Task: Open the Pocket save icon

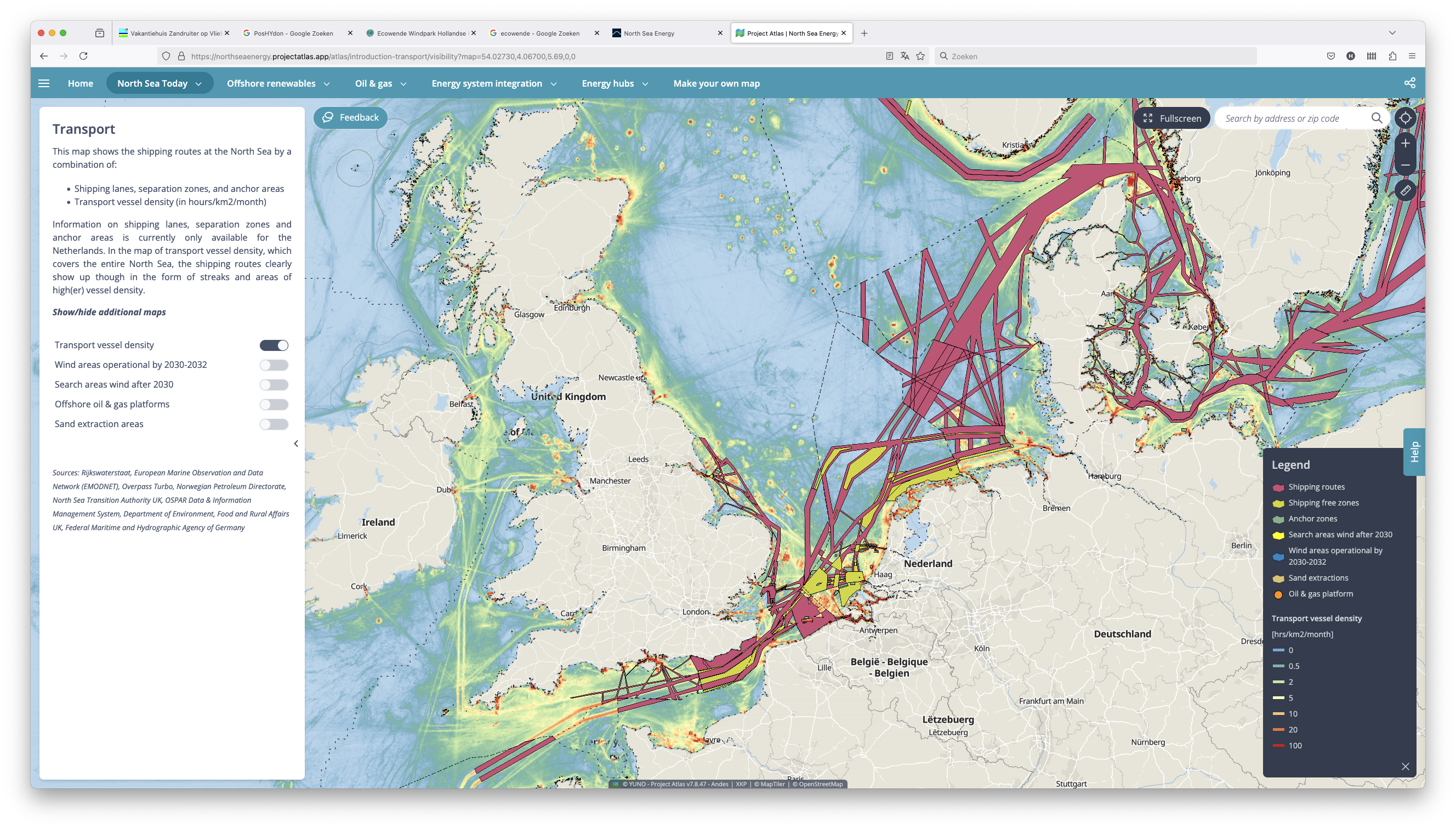Action: point(1331,56)
